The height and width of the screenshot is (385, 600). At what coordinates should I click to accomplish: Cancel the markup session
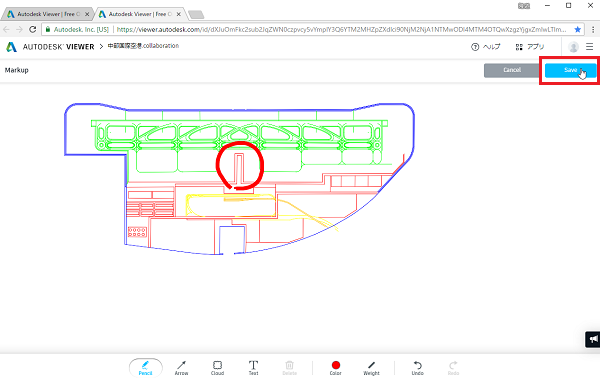(x=512, y=70)
